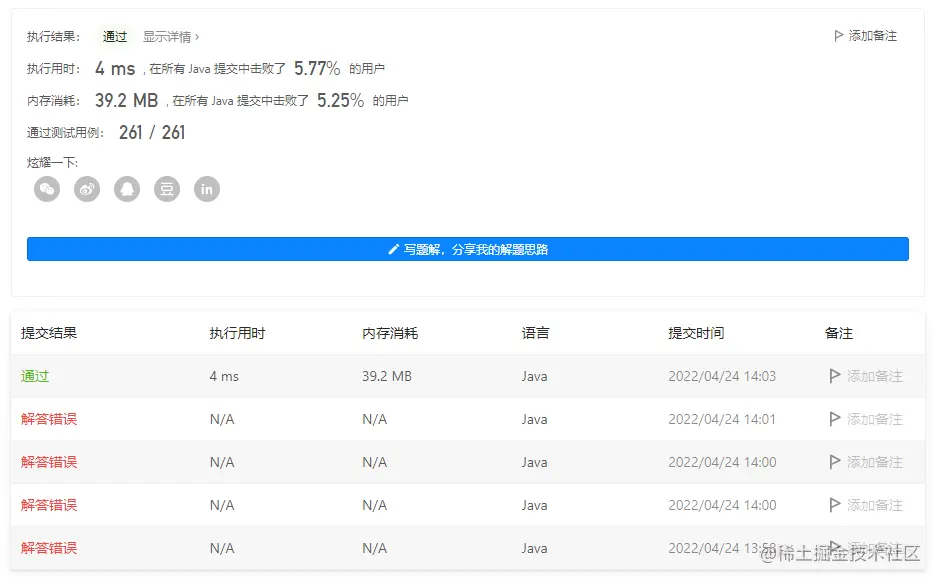This screenshot has width=939, height=582.
Task: Share result via WeChat icon
Action: pos(47,189)
